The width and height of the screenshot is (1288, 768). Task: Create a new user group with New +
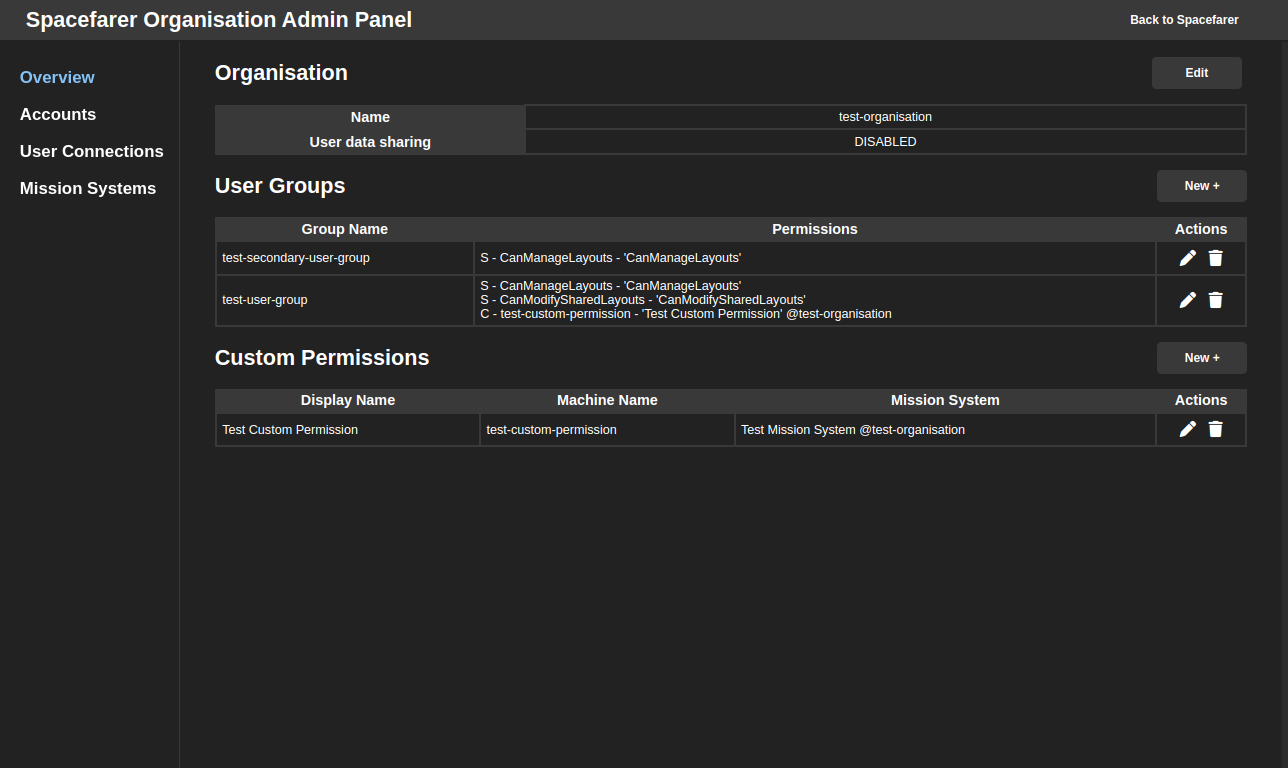point(1202,186)
